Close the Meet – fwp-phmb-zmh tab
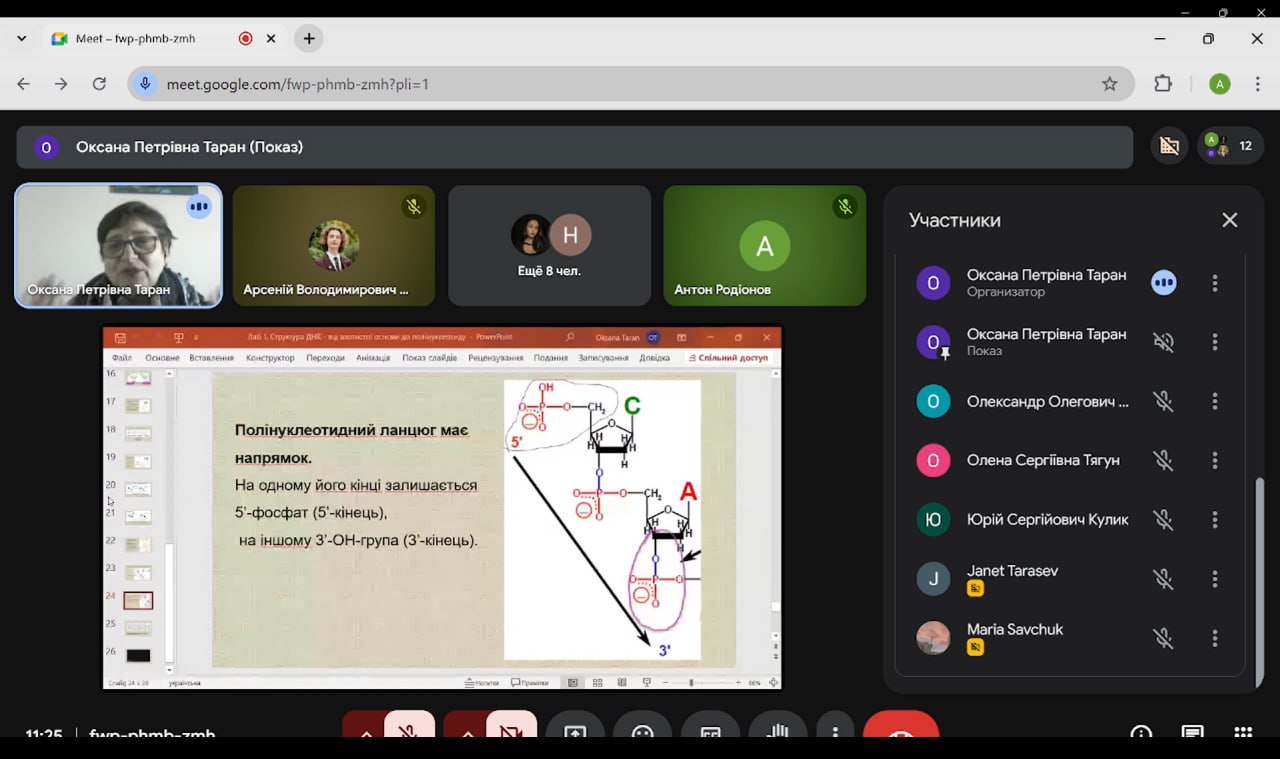Screen dimensions: 1280x759 (271, 39)
